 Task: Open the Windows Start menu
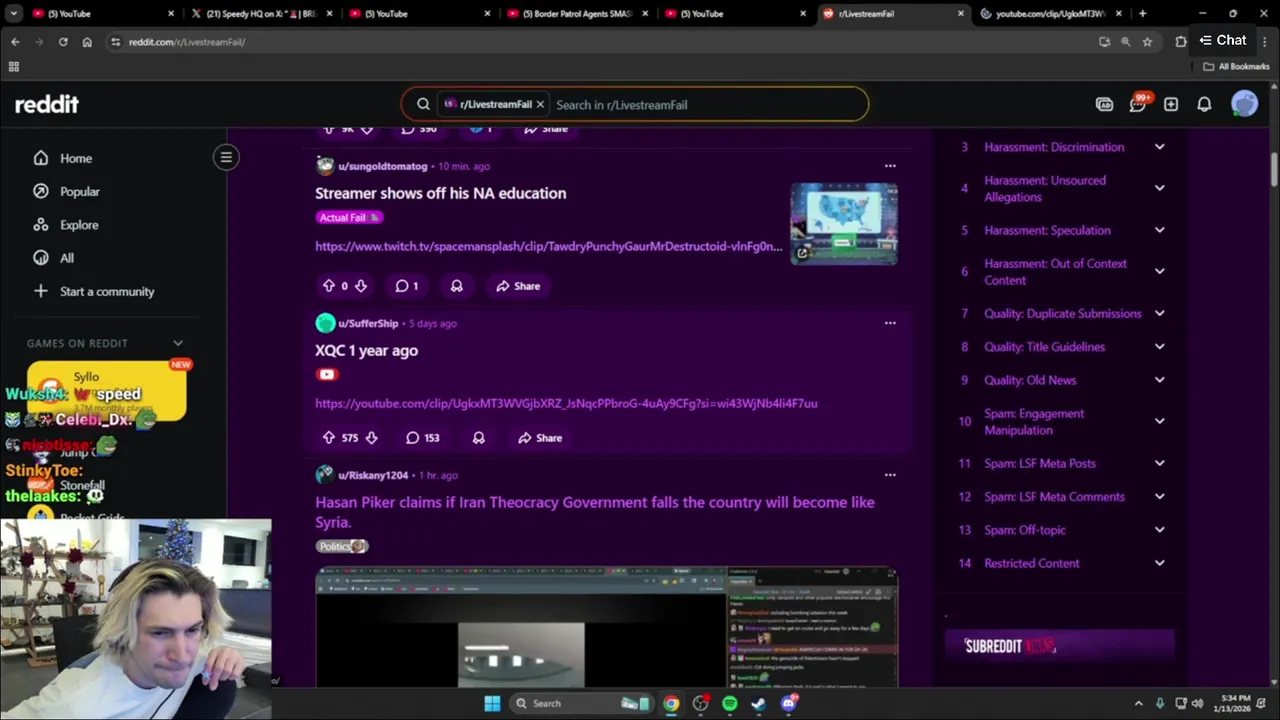coord(492,704)
